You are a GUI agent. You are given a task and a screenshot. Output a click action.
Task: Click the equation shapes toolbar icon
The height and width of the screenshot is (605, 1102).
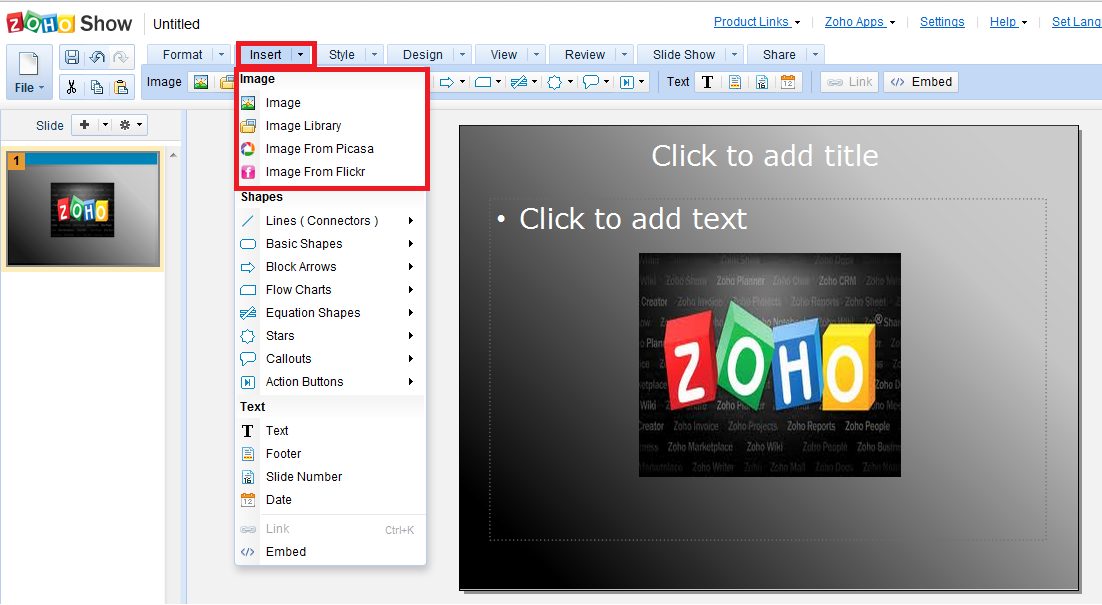519,82
